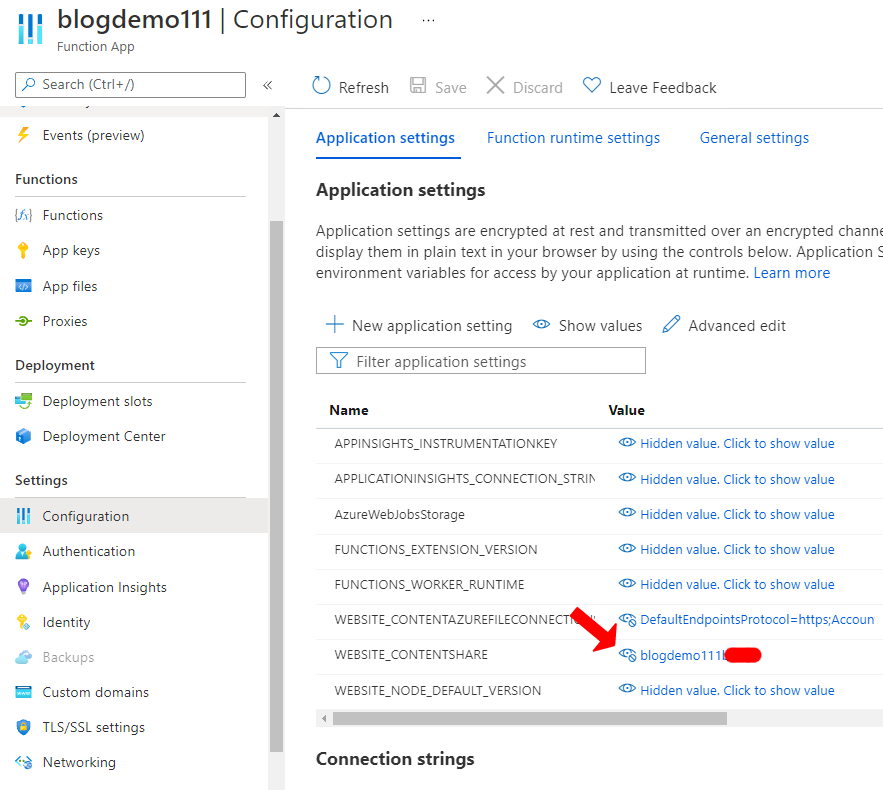The image size is (883, 790).
Task: Switch to Application settings tab
Action: point(385,138)
